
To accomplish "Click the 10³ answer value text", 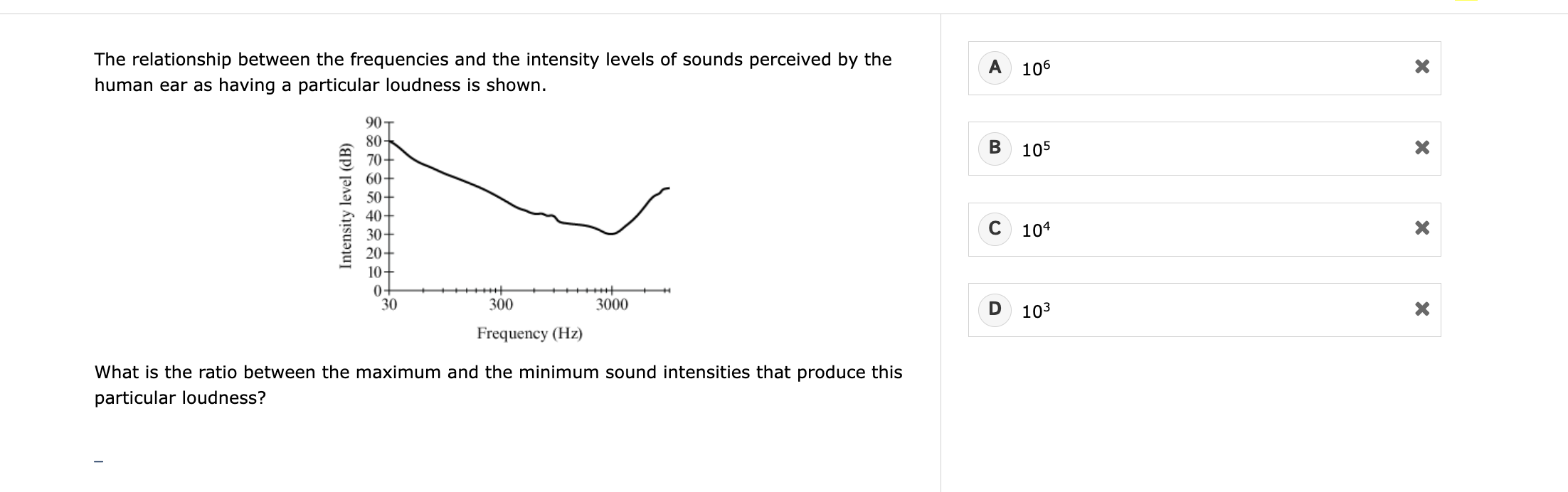I will pos(1036,311).
